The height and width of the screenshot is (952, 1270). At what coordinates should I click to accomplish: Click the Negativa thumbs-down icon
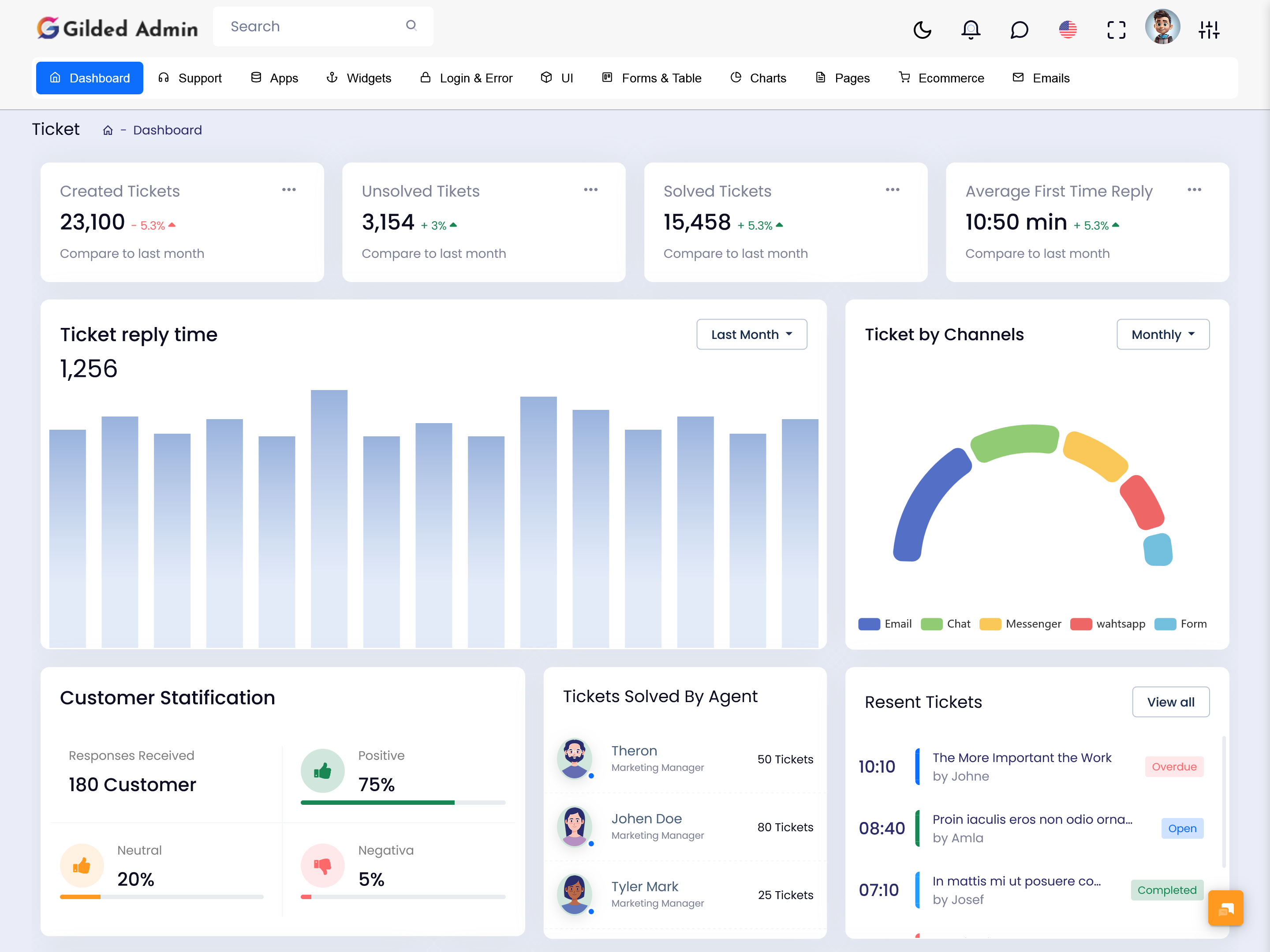click(323, 865)
